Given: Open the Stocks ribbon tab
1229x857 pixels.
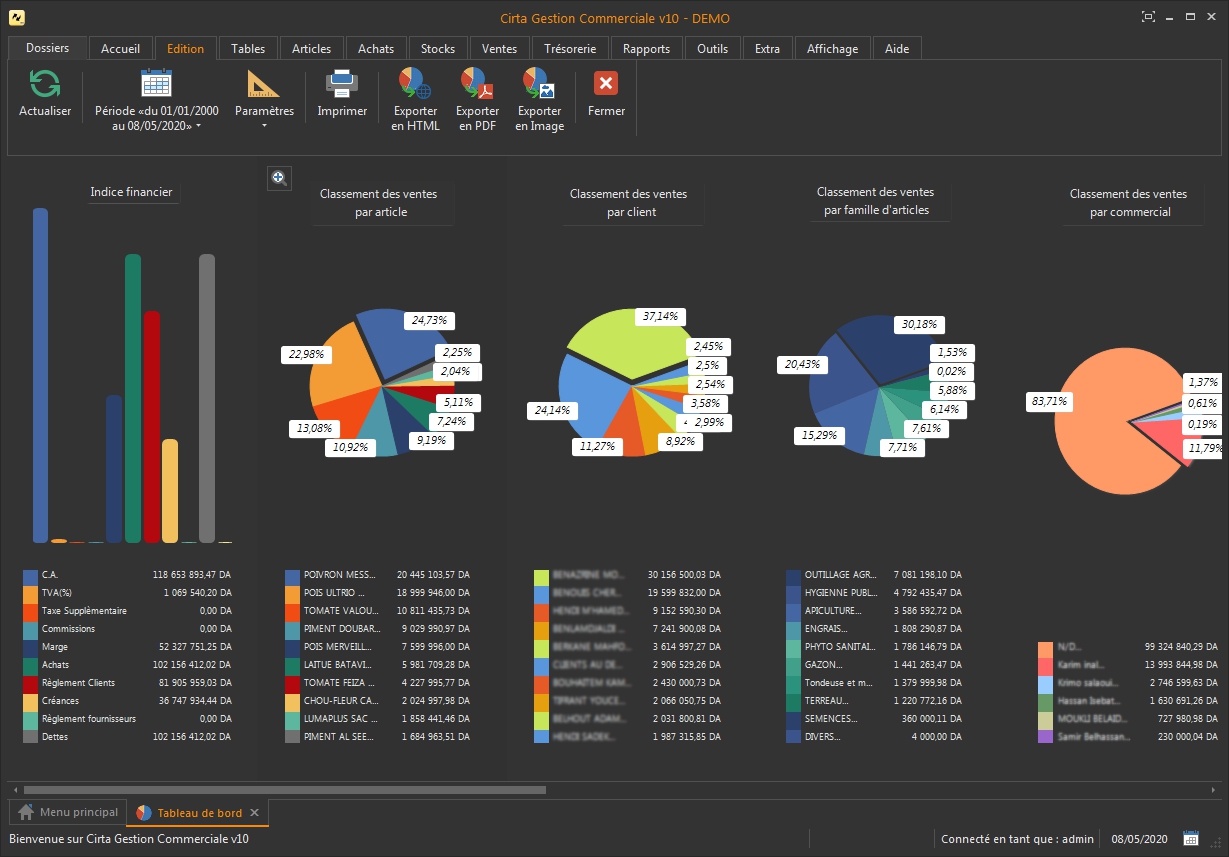Looking at the screenshot, I should (x=438, y=48).
